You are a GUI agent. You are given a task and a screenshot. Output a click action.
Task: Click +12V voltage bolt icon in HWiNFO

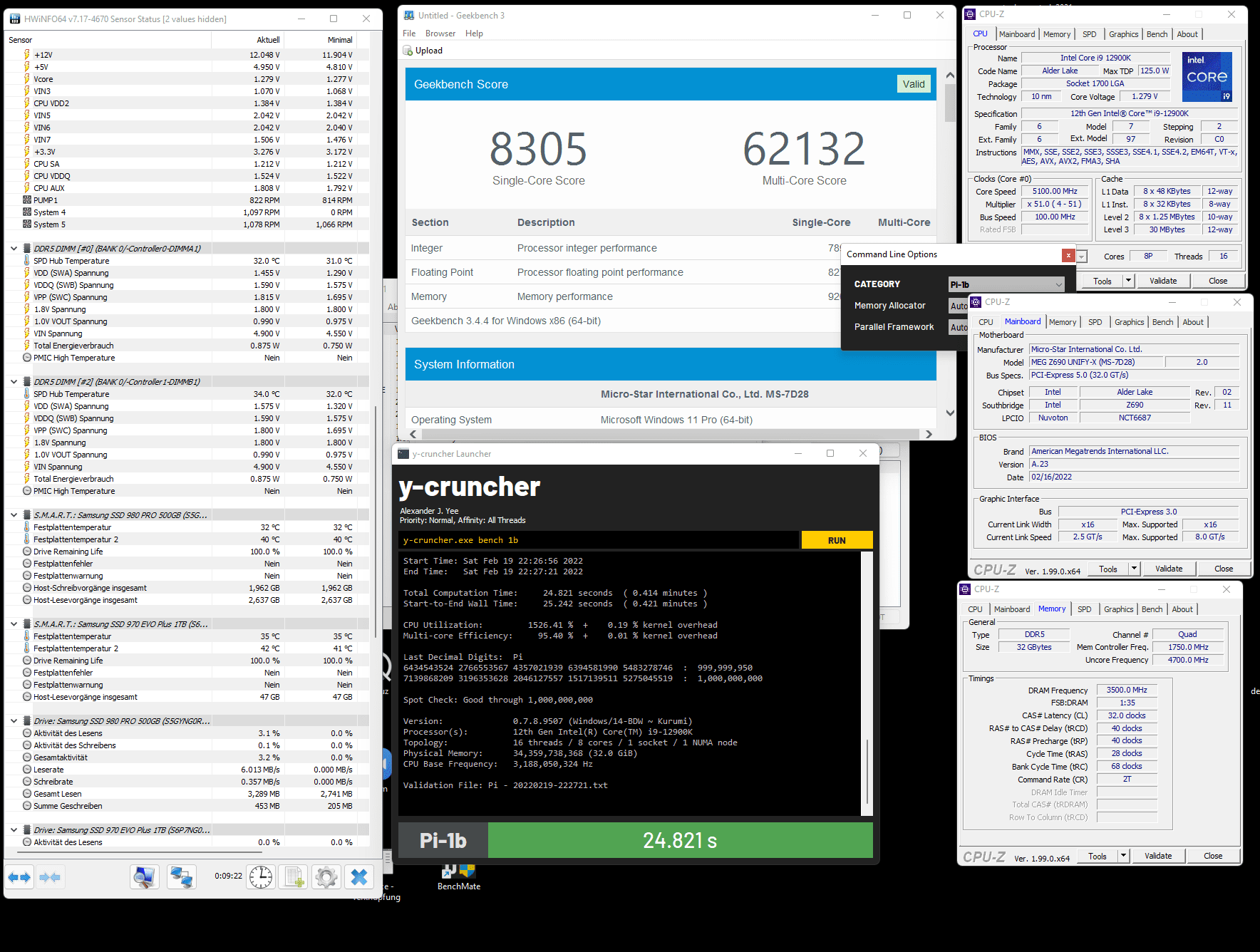27,55
